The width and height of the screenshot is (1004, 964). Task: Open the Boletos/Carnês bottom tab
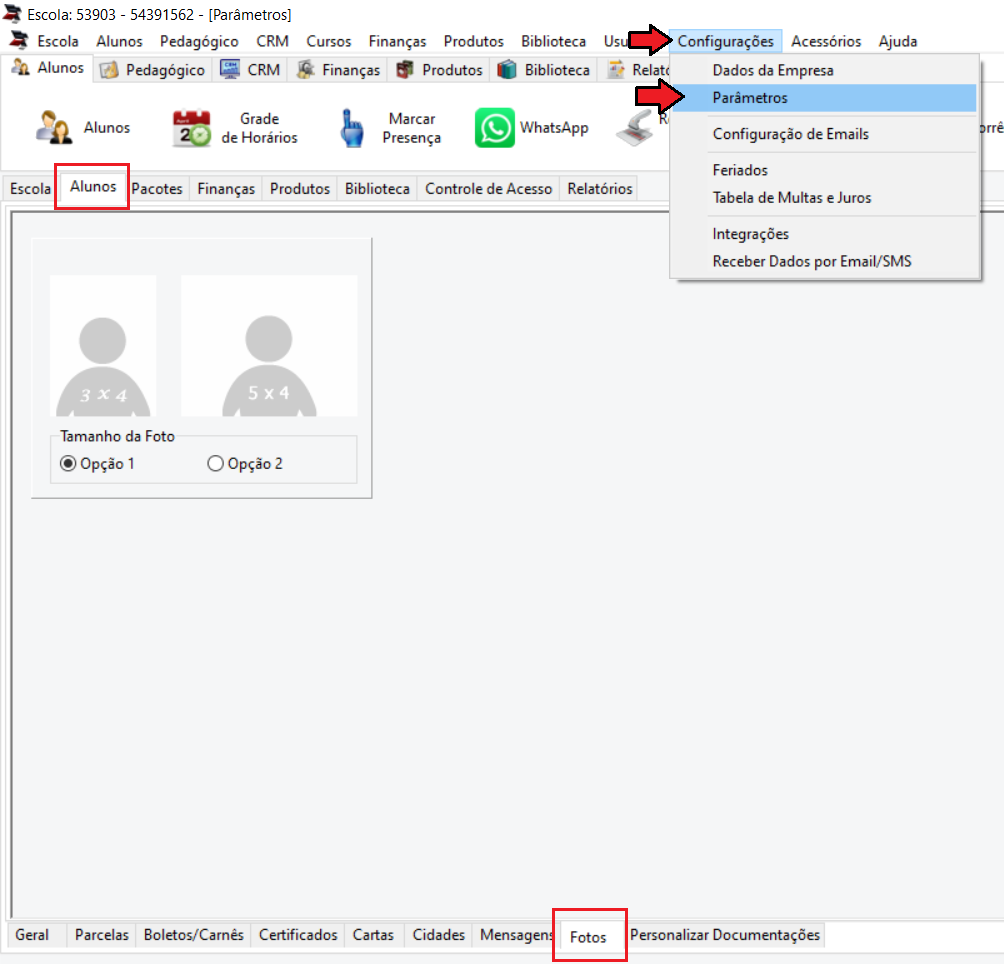[194, 935]
